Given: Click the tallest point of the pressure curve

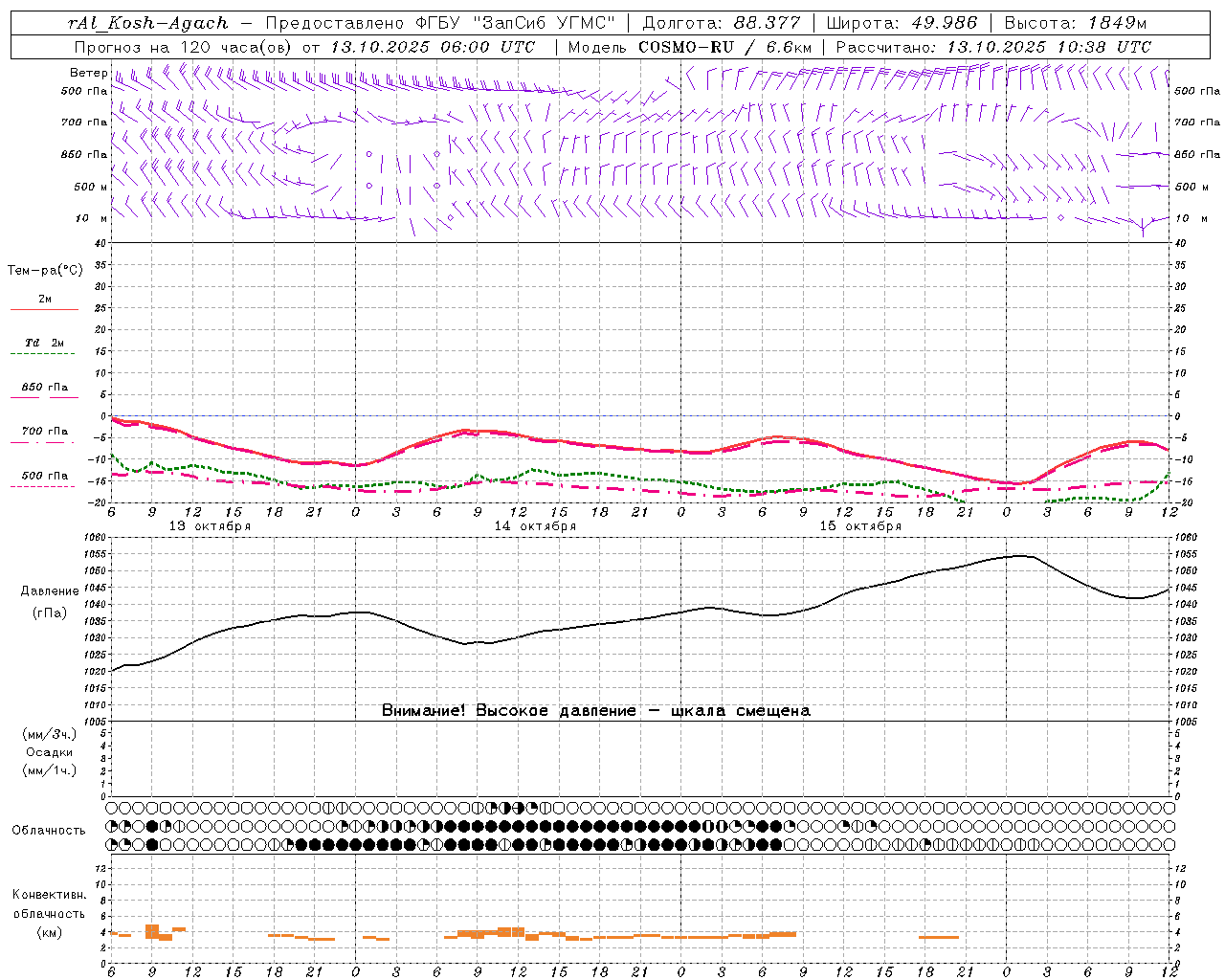Looking at the screenshot, I should click(1020, 555).
